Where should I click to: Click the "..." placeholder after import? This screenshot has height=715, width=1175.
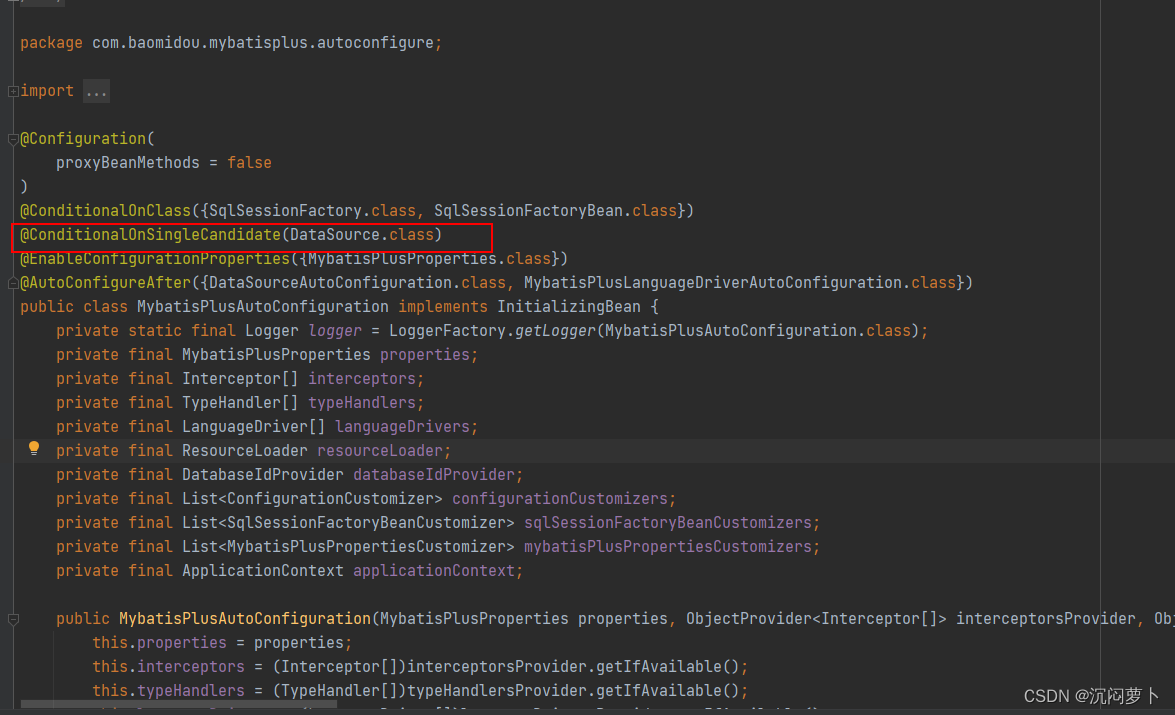[96, 90]
